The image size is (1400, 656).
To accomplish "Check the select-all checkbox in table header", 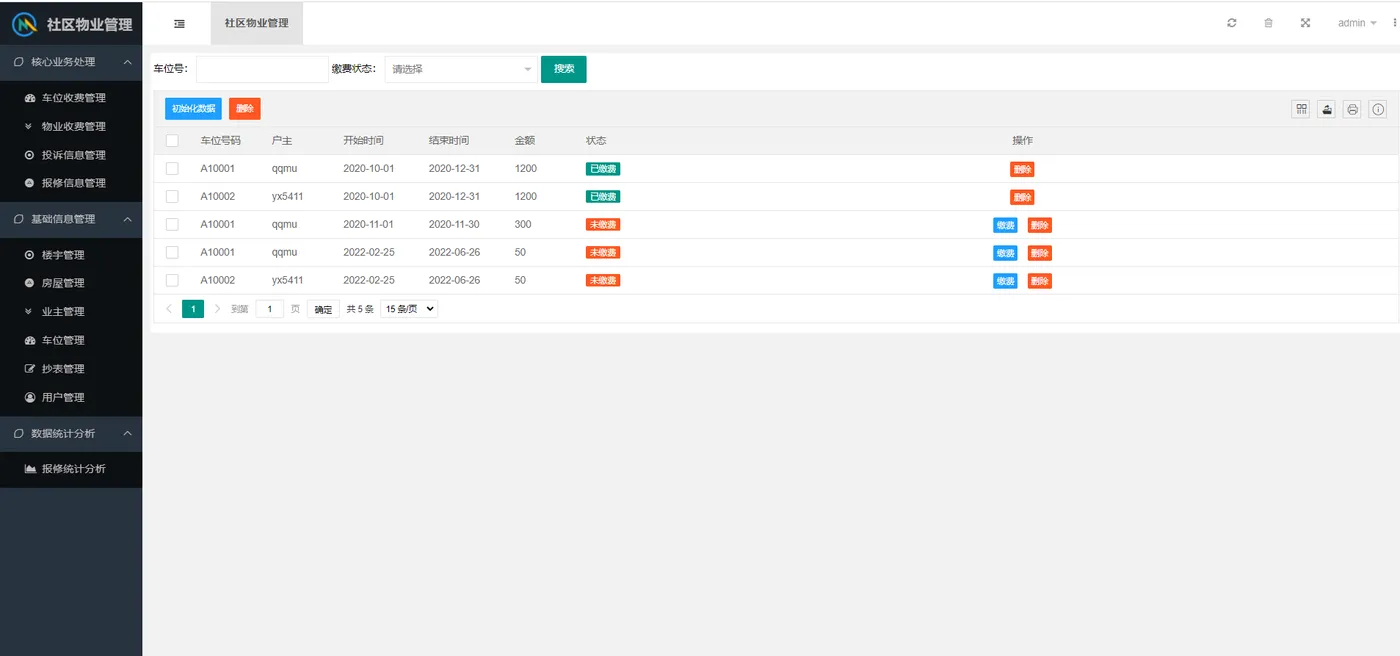I will point(172,141).
